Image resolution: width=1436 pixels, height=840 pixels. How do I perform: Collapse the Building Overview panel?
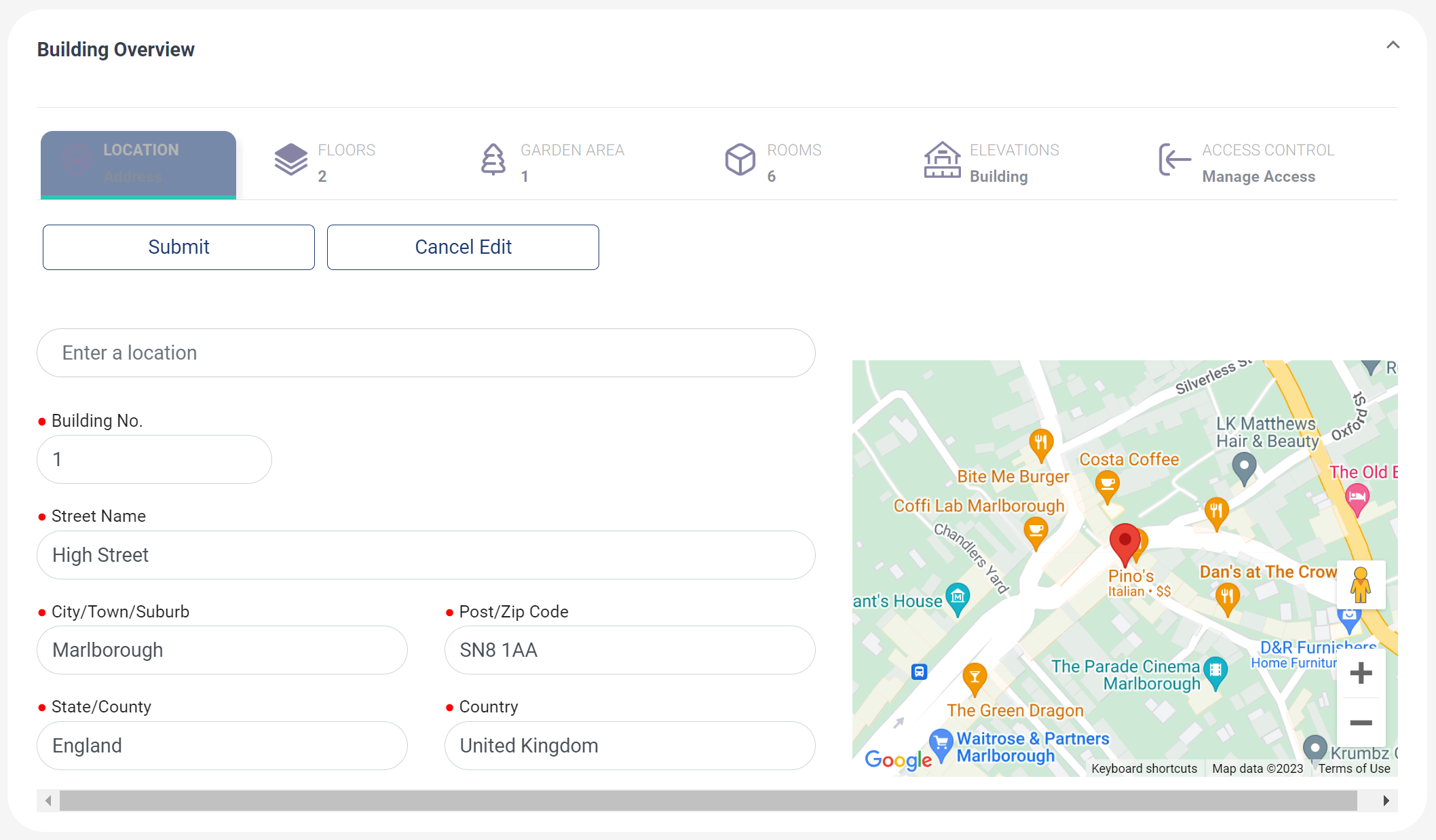[1393, 45]
